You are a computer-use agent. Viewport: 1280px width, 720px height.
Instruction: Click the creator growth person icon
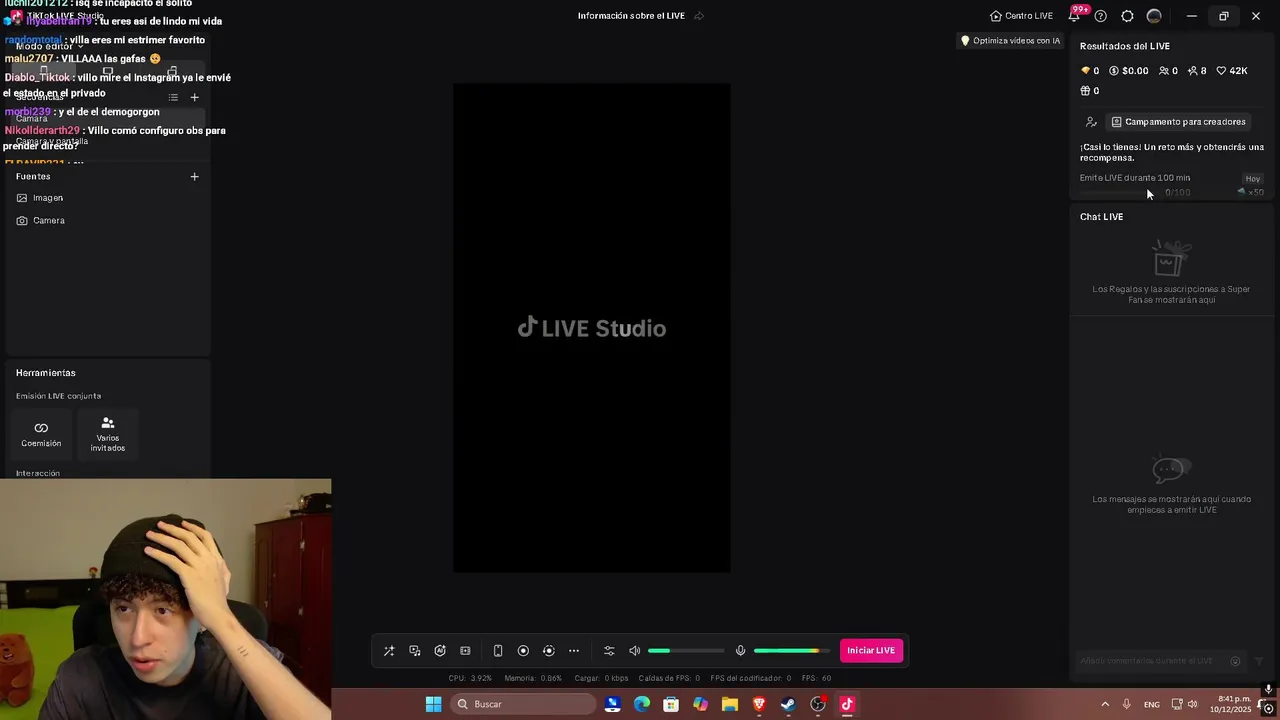click(x=1091, y=122)
